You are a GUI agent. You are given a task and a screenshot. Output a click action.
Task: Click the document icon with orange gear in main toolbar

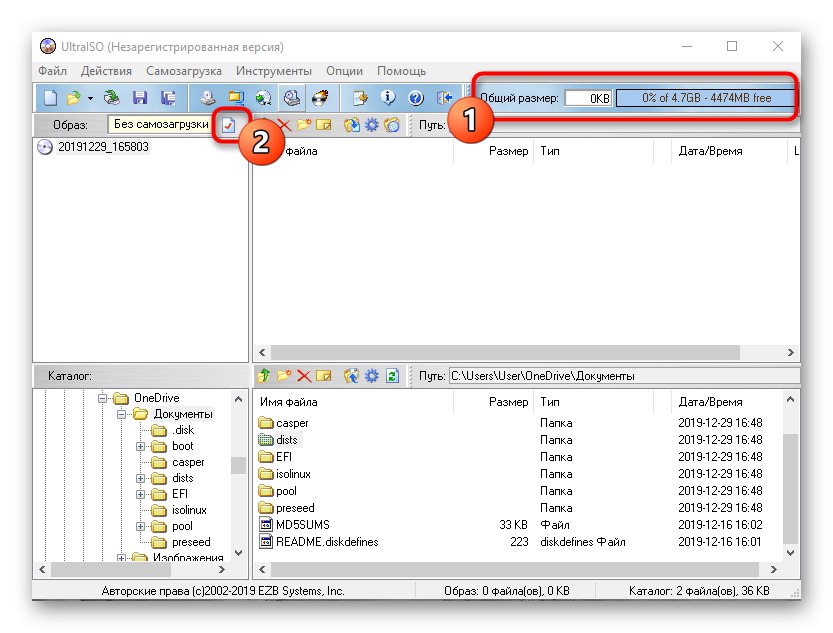tap(360, 98)
